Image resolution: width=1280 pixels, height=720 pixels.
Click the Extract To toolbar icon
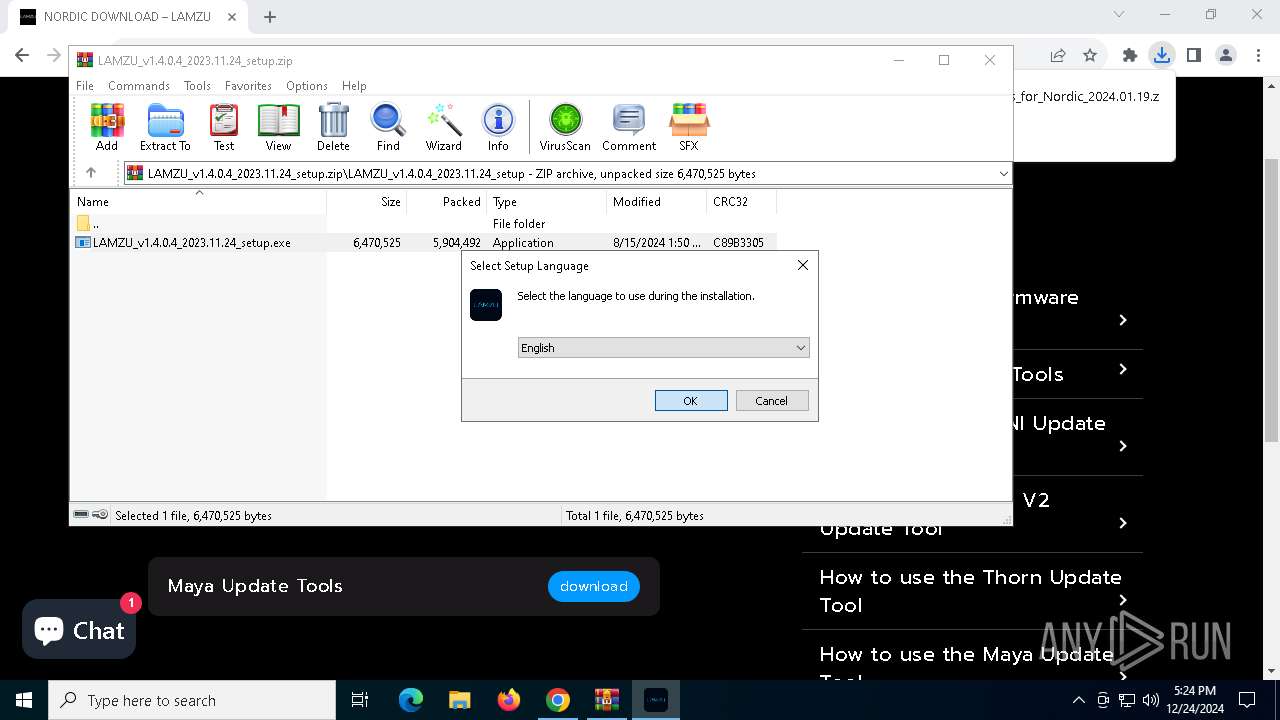(165, 127)
